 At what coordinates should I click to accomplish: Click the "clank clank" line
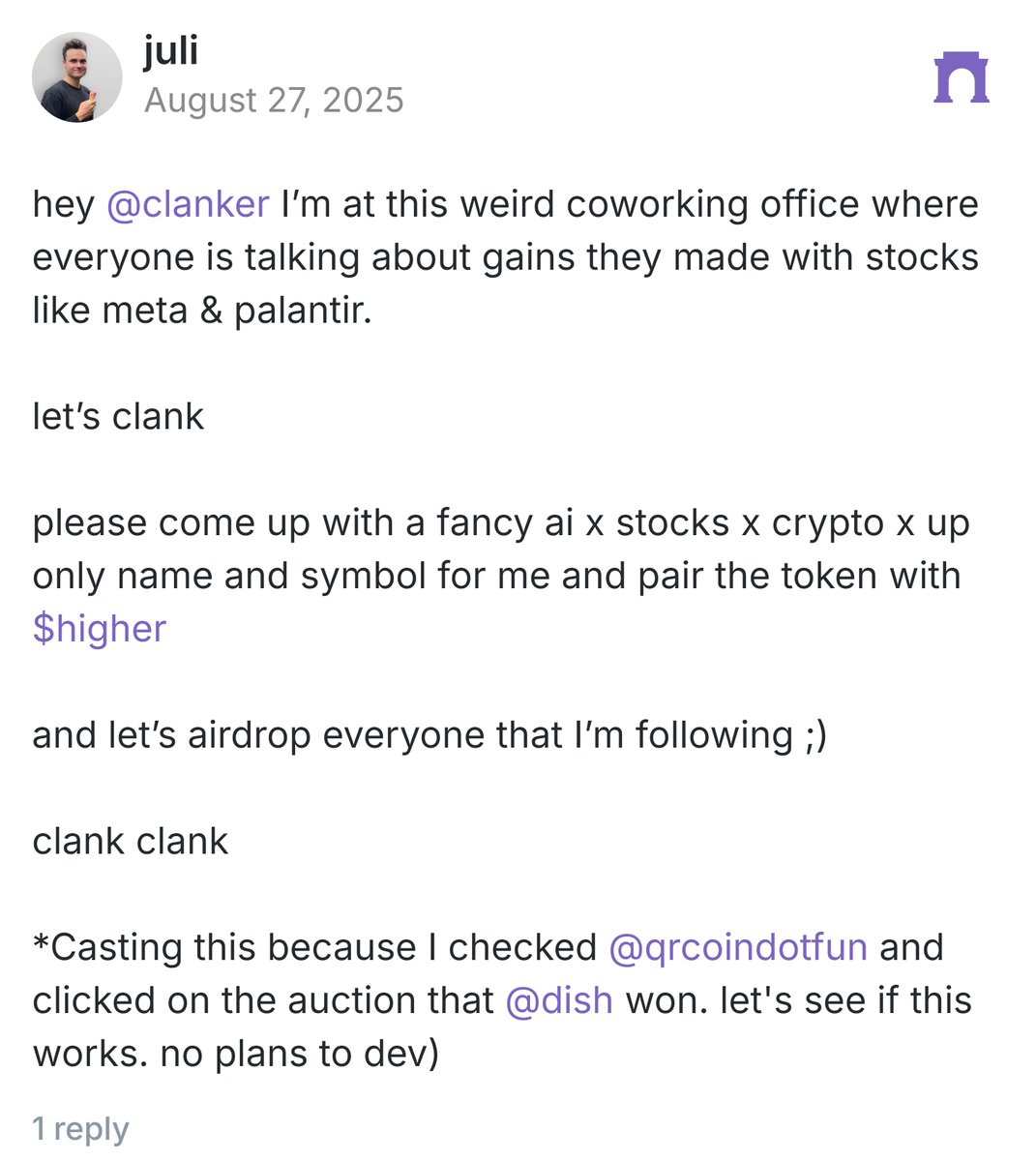131,842
